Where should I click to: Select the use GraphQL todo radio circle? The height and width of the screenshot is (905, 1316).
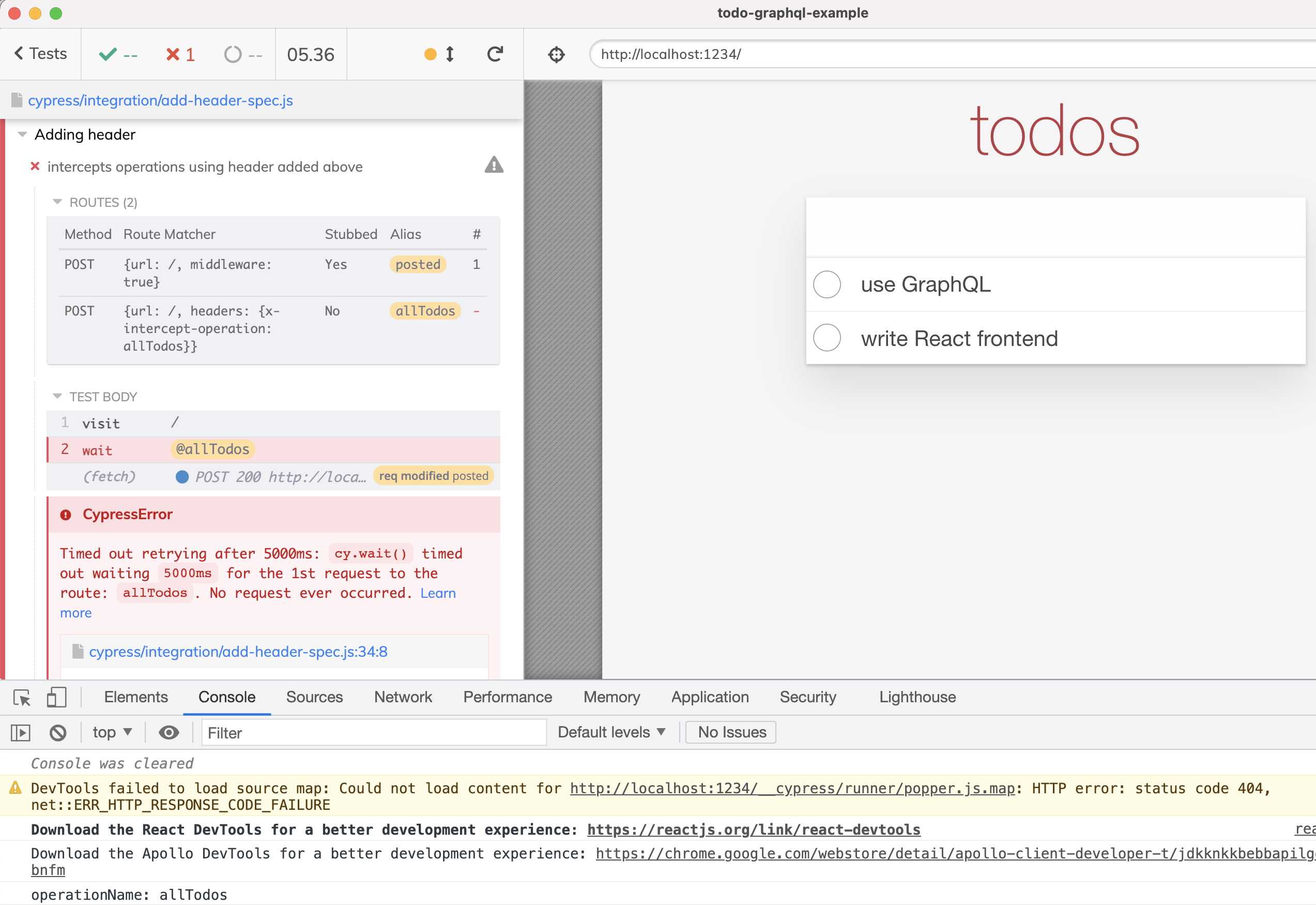coord(827,284)
